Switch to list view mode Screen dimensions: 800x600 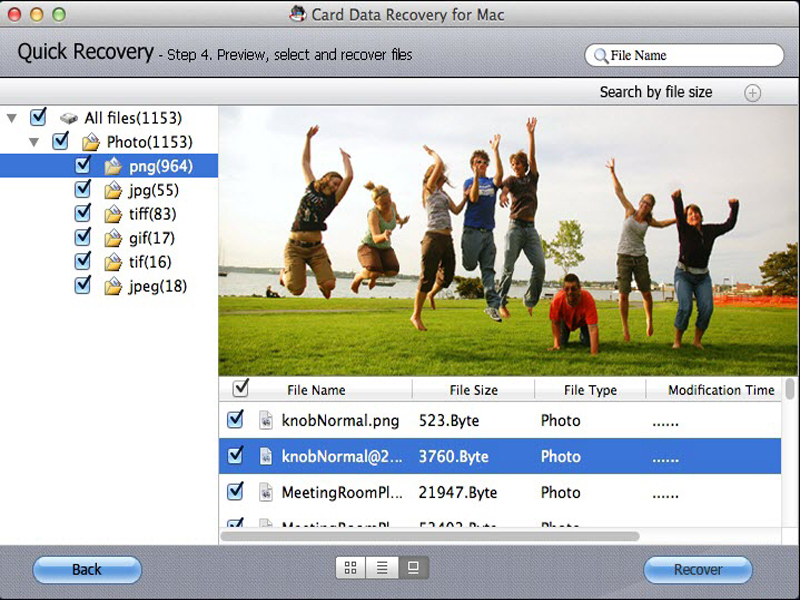pos(381,568)
